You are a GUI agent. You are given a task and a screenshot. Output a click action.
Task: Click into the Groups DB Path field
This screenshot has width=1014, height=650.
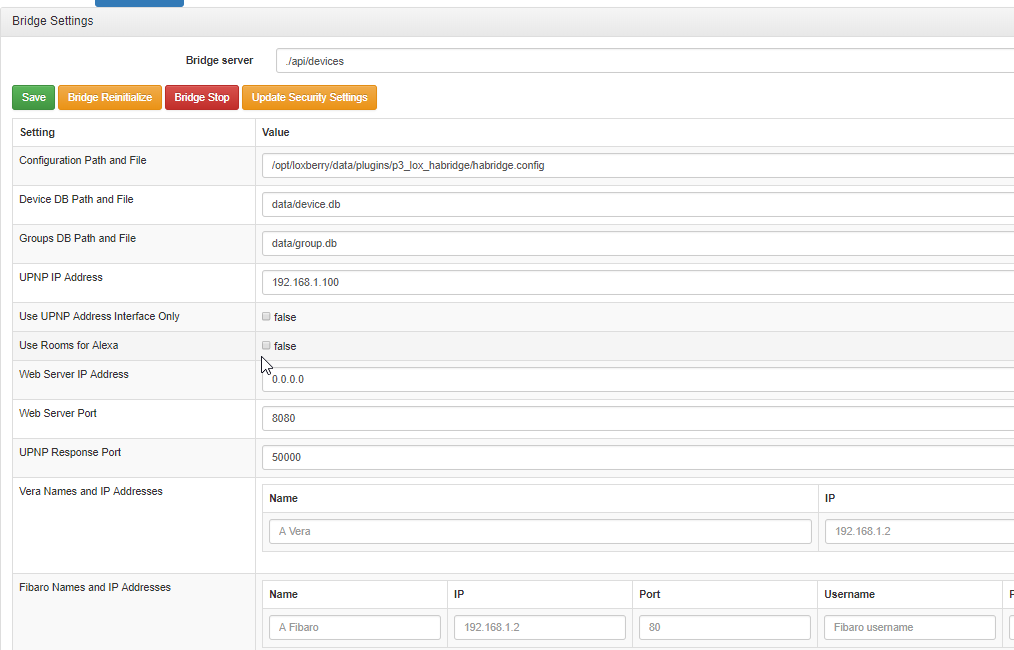click(640, 243)
